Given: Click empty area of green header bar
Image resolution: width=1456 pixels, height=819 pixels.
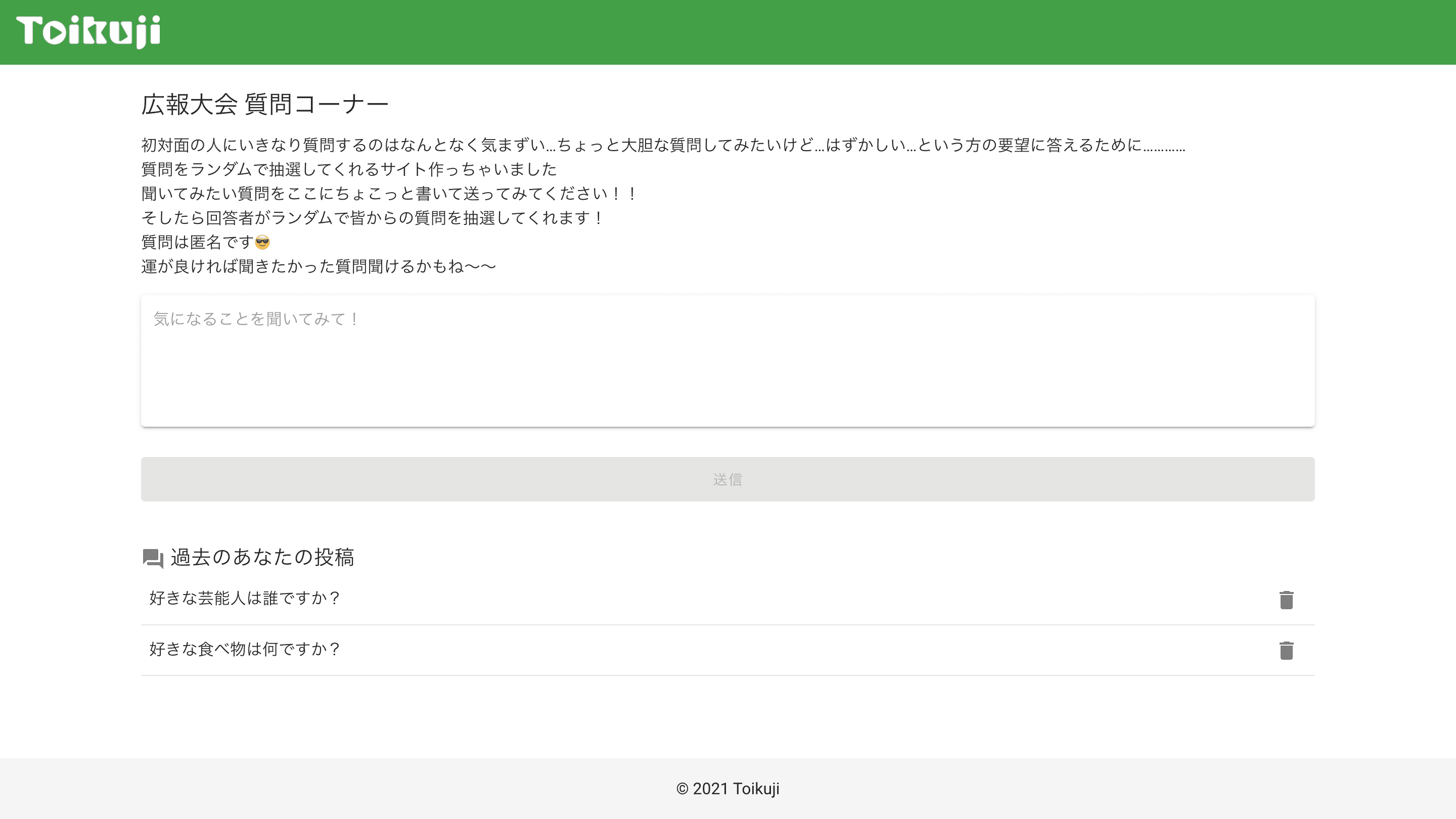Looking at the screenshot, I should [x=791, y=32].
